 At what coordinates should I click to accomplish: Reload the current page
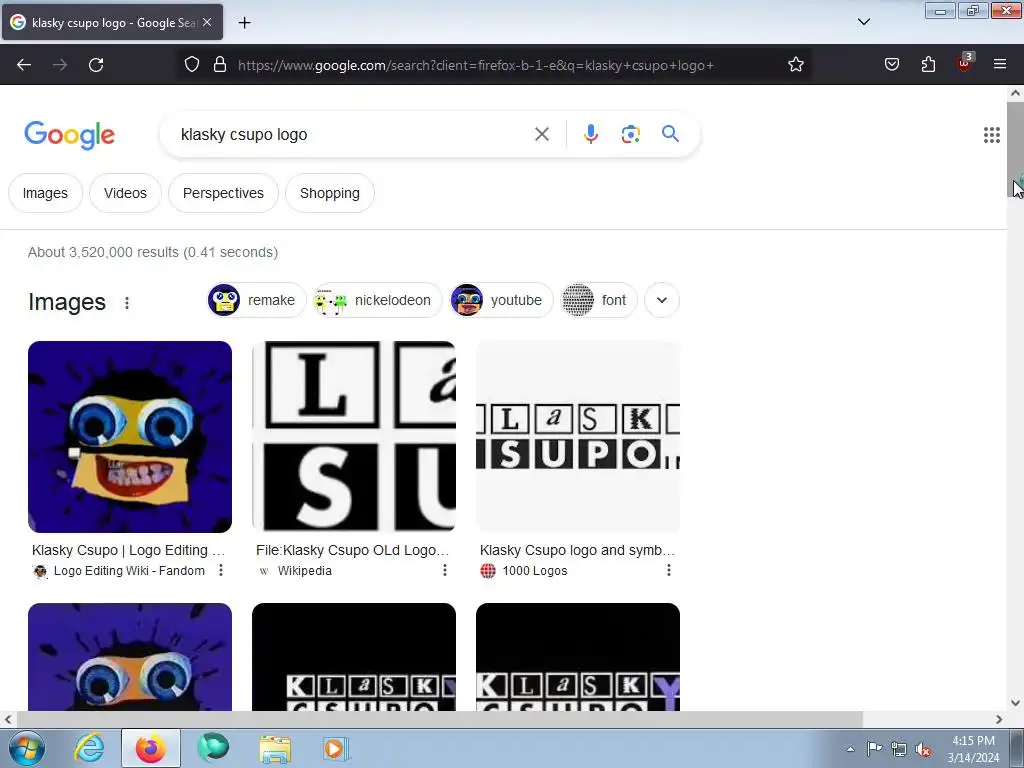[x=96, y=65]
